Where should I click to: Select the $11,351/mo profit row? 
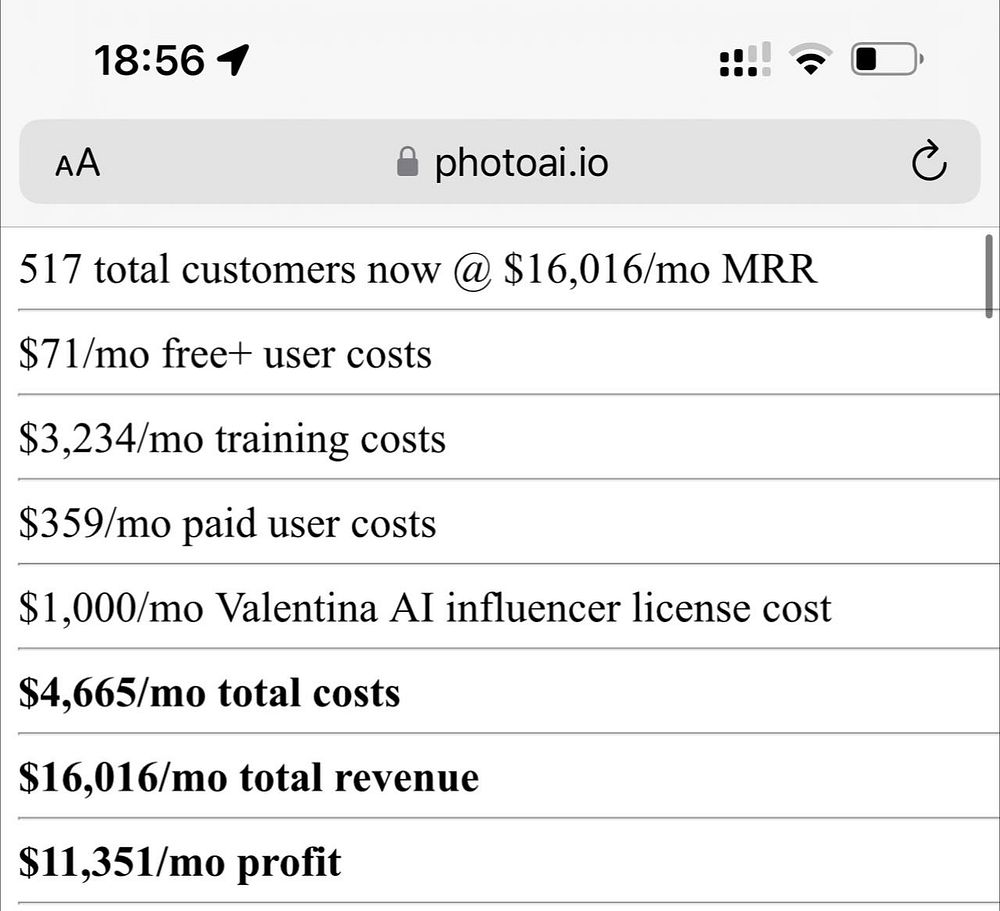180,862
